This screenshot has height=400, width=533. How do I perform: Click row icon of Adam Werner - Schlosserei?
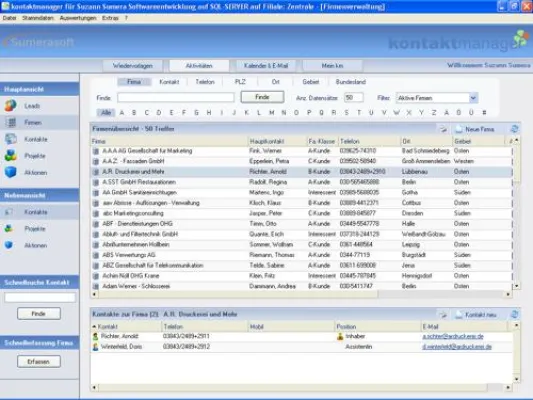pyautogui.click(x=96, y=286)
